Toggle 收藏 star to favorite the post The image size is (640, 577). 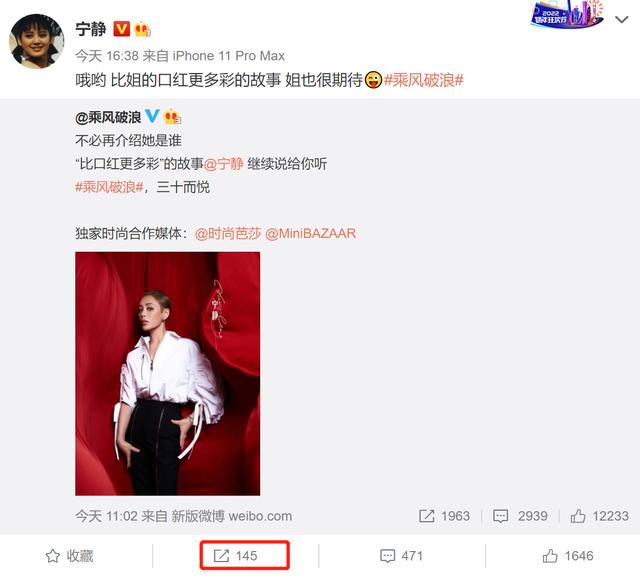coord(69,556)
